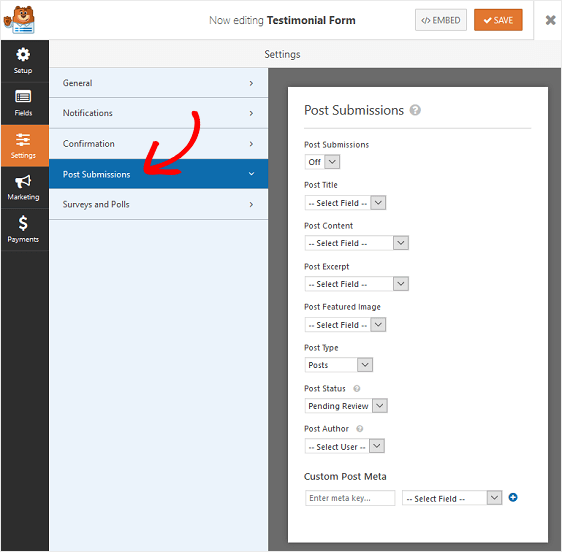Image resolution: width=562 pixels, height=552 pixels.
Task: Open the Post Status Pending Review dropdown
Action: tap(346, 406)
